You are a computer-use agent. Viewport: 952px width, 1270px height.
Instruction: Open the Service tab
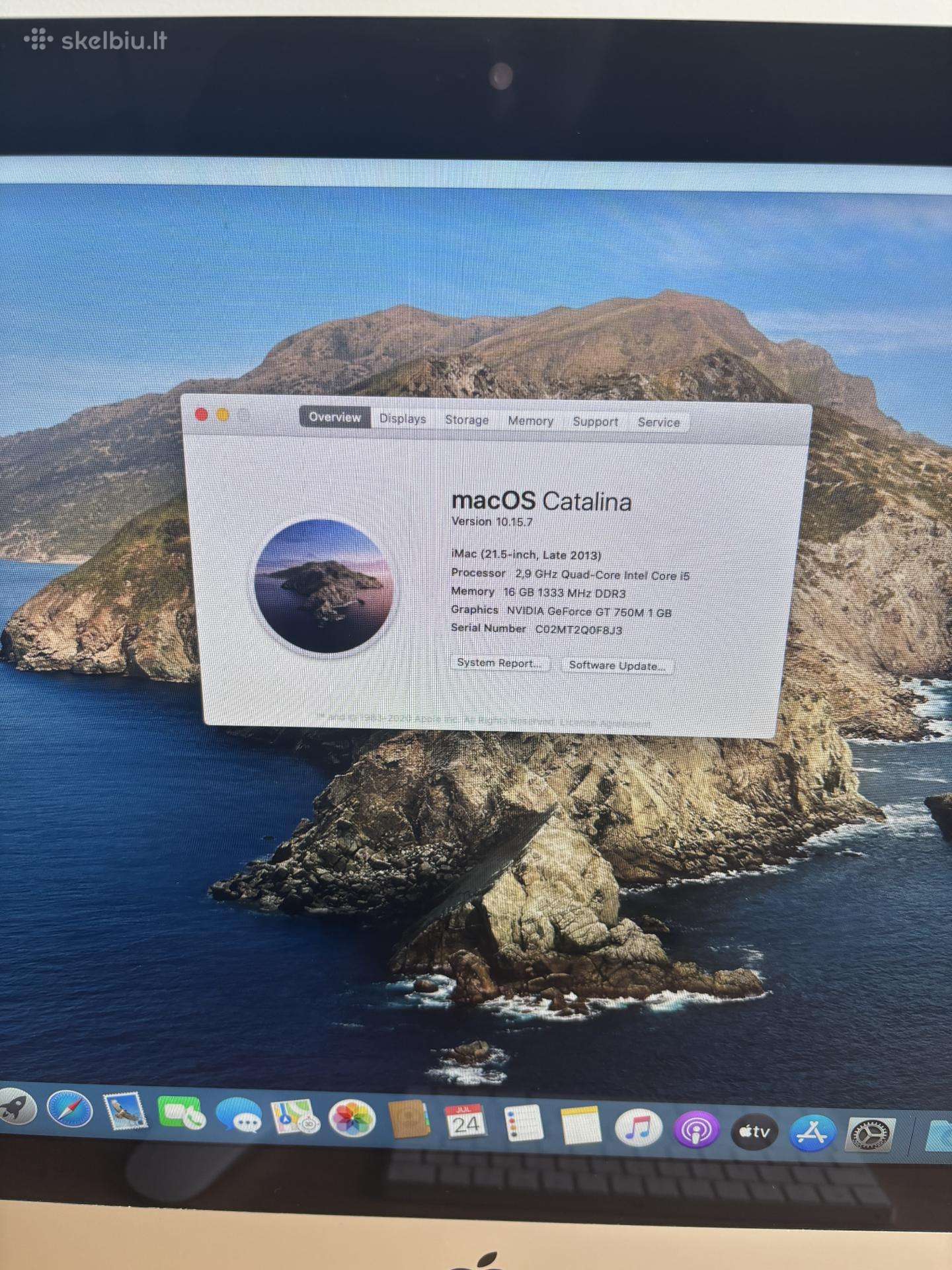(658, 422)
